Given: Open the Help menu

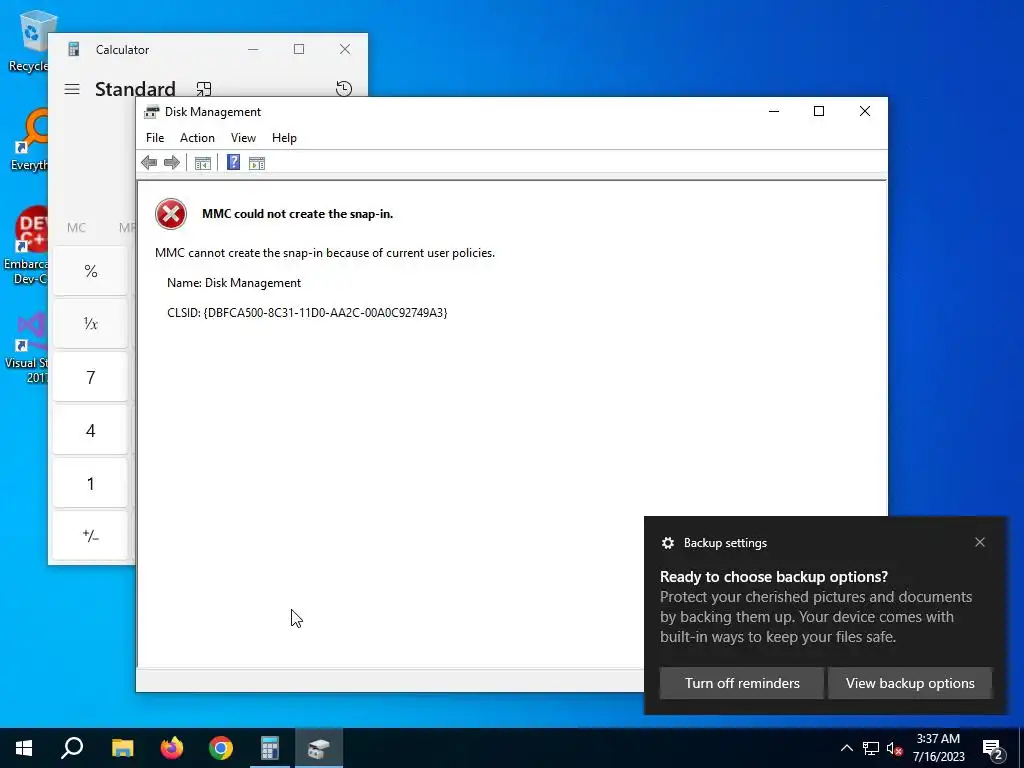Looking at the screenshot, I should pos(284,138).
